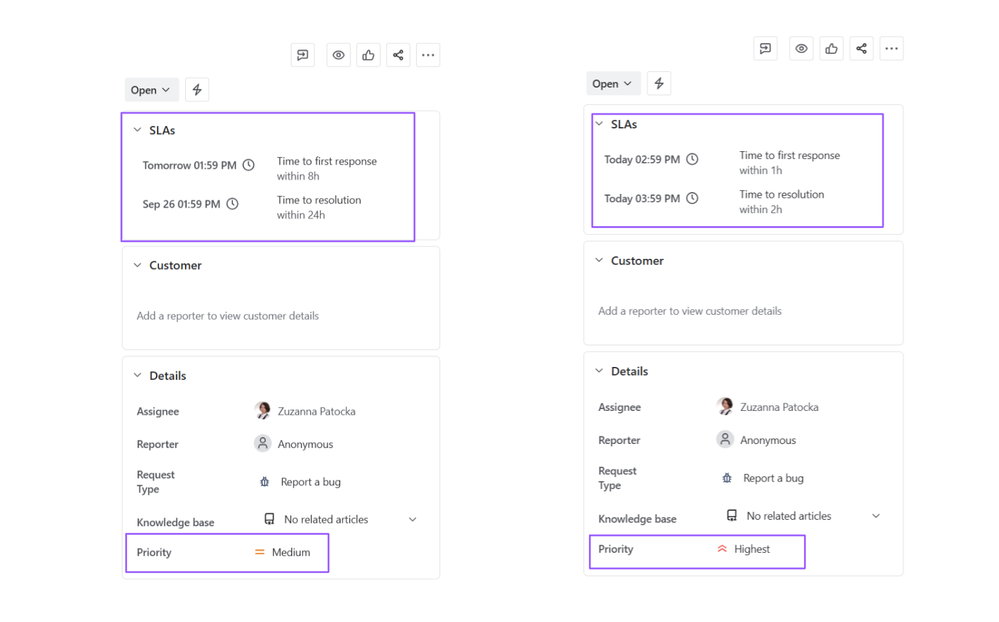Click the Zuzanna Patocka avatar in the right panel

pyautogui.click(x=724, y=407)
